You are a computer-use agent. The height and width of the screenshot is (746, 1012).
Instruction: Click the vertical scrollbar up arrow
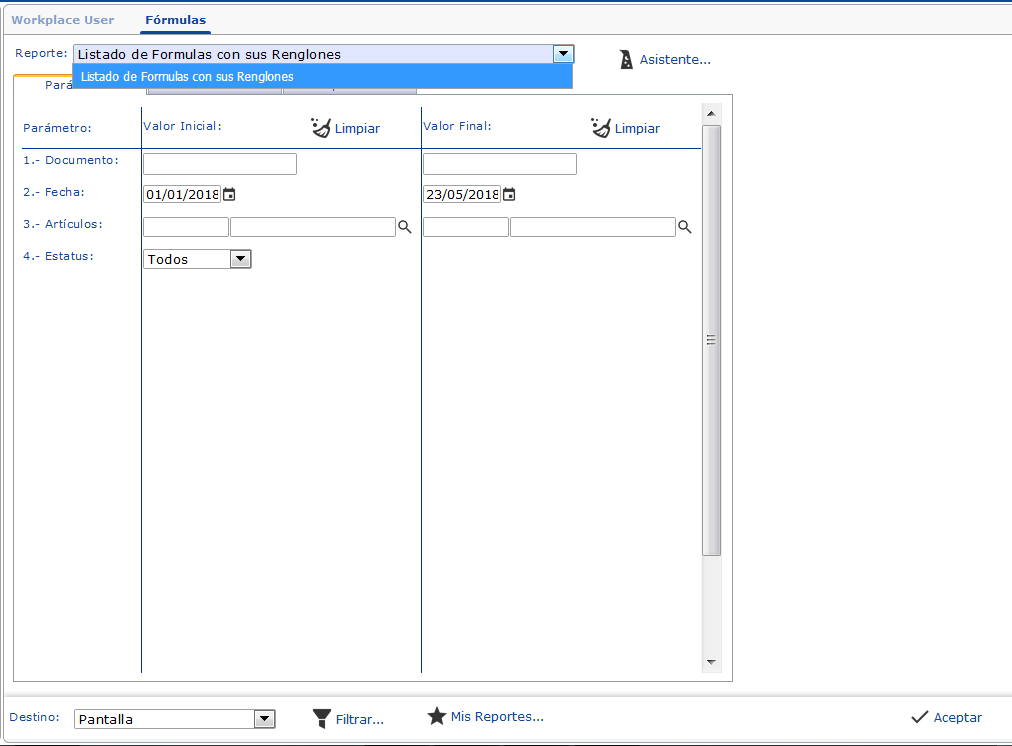pyautogui.click(x=712, y=112)
